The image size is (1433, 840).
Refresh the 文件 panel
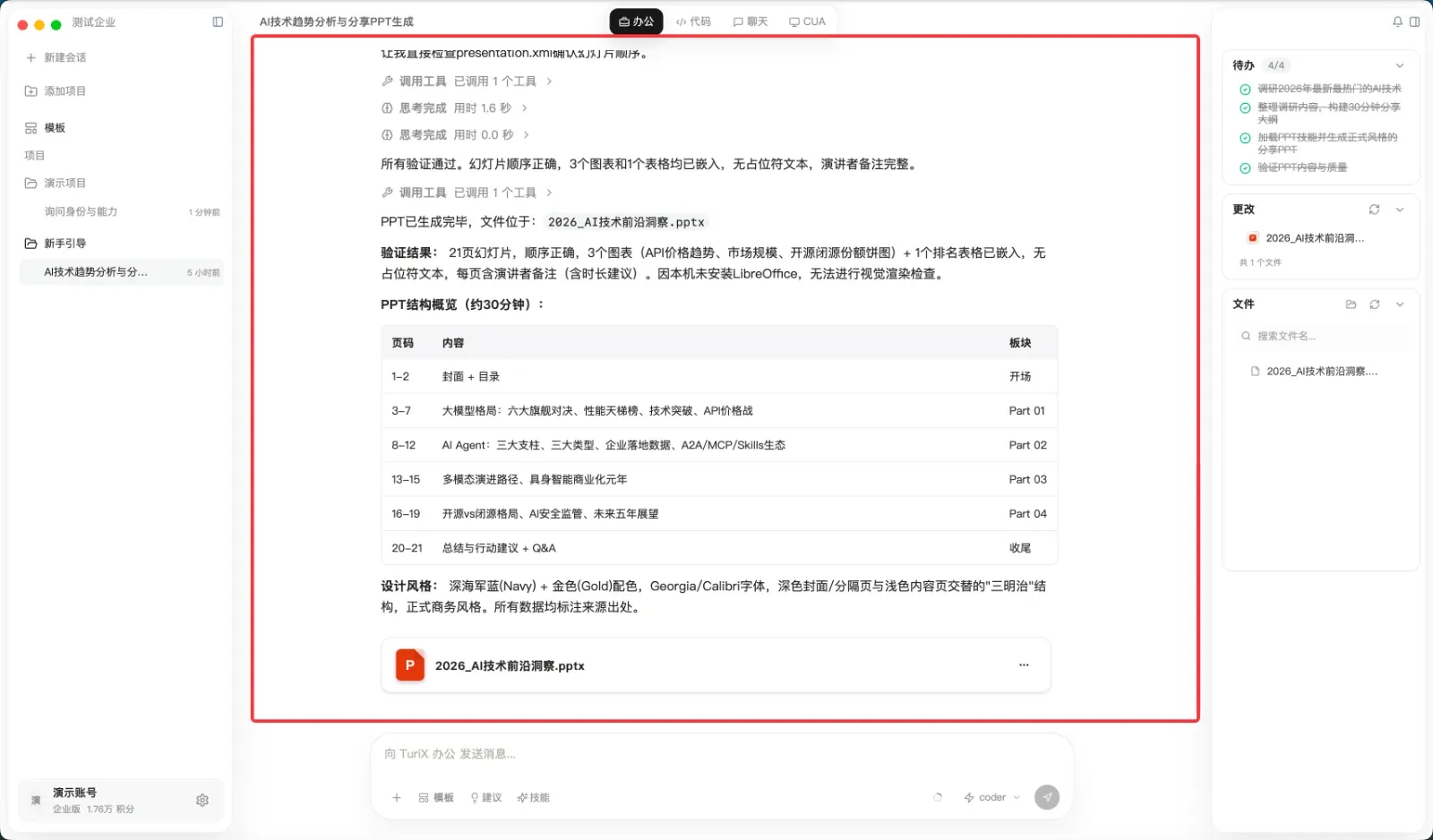click(x=1375, y=304)
